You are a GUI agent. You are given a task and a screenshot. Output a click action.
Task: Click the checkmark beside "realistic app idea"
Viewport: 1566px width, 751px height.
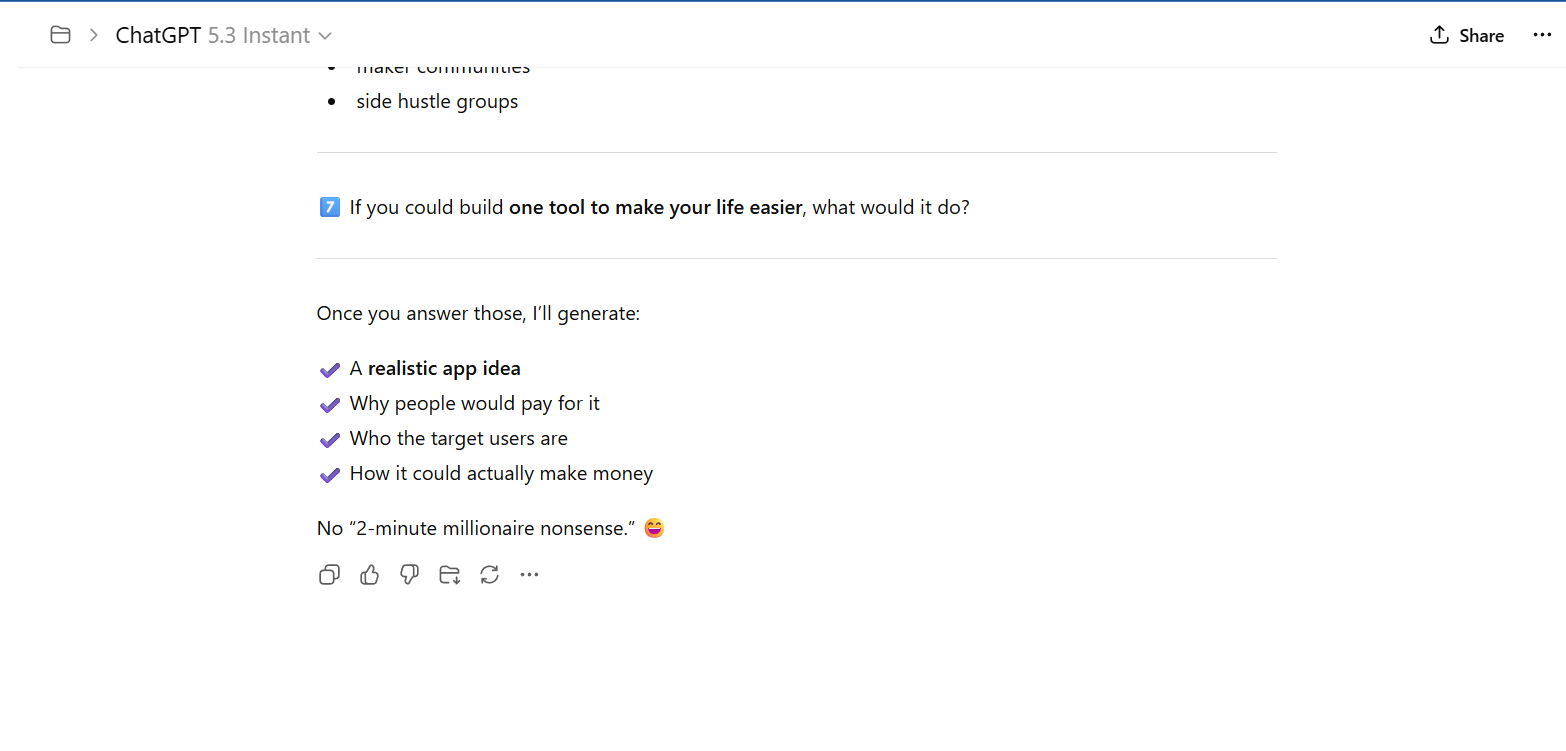click(329, 370)
